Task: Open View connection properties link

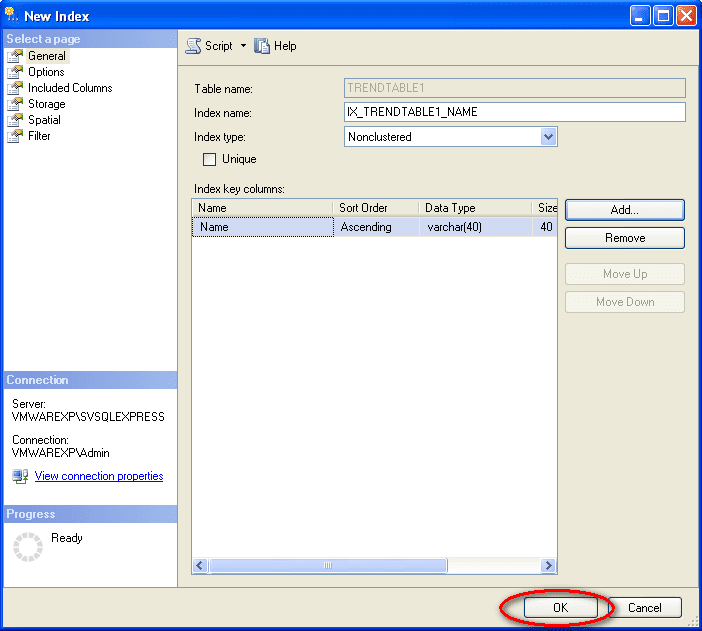Action: tap(98, 476)
